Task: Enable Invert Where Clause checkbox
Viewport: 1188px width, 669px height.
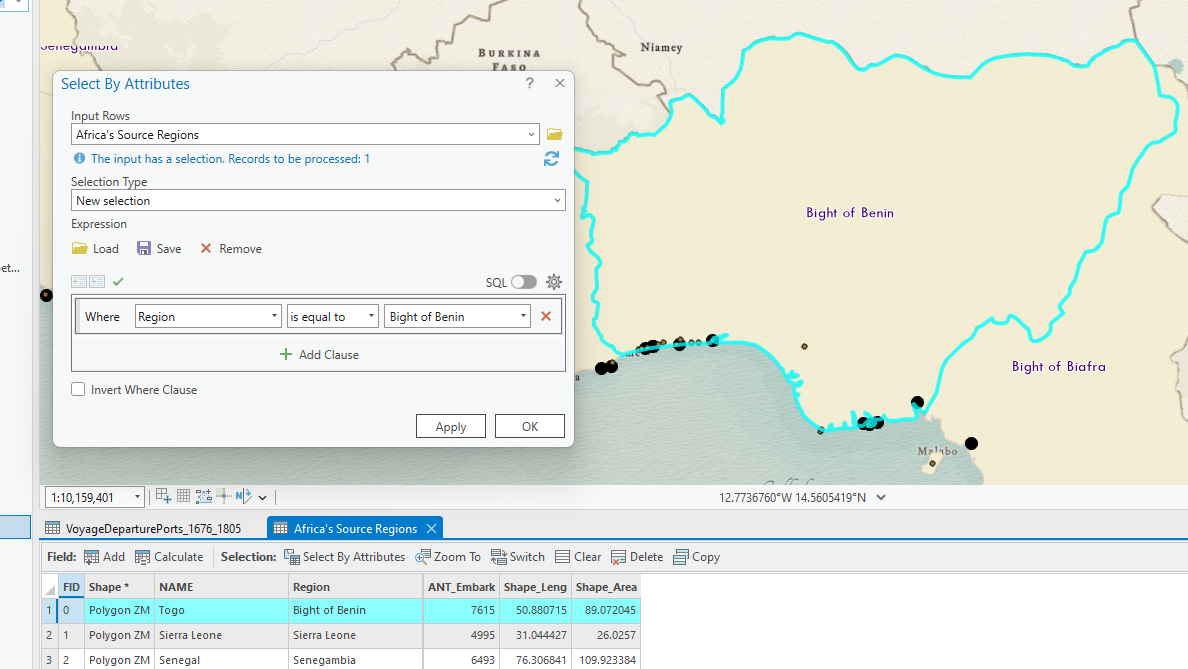Action: tap(78, 390)
